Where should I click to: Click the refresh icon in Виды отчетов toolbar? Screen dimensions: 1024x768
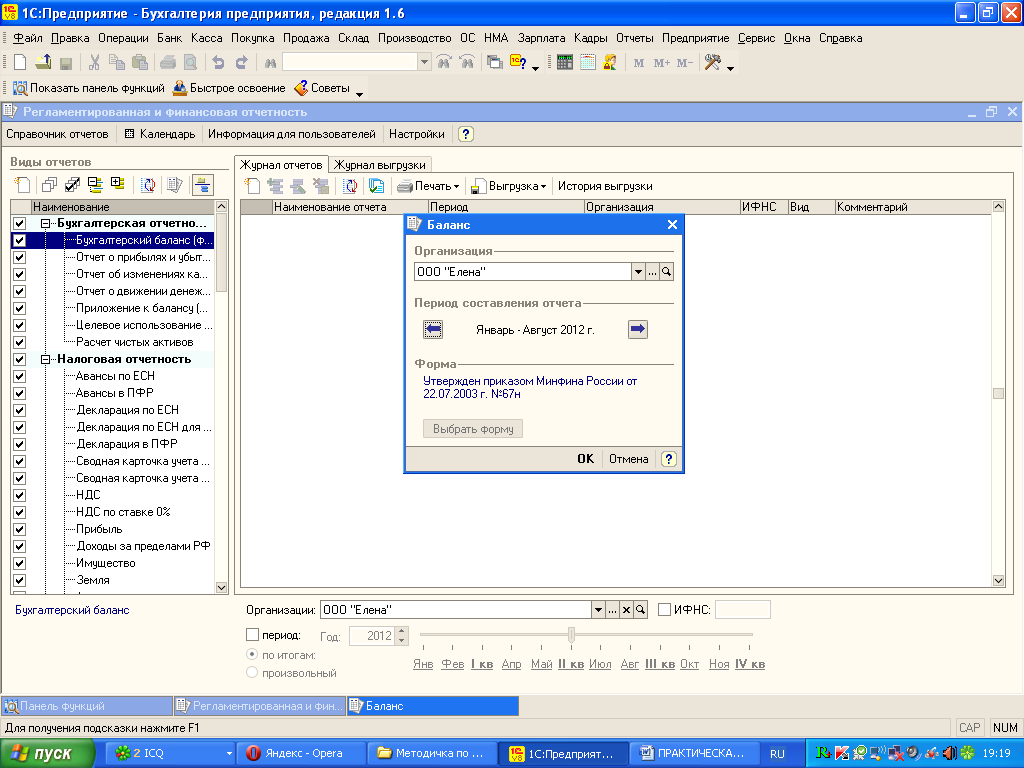point(149,185)
